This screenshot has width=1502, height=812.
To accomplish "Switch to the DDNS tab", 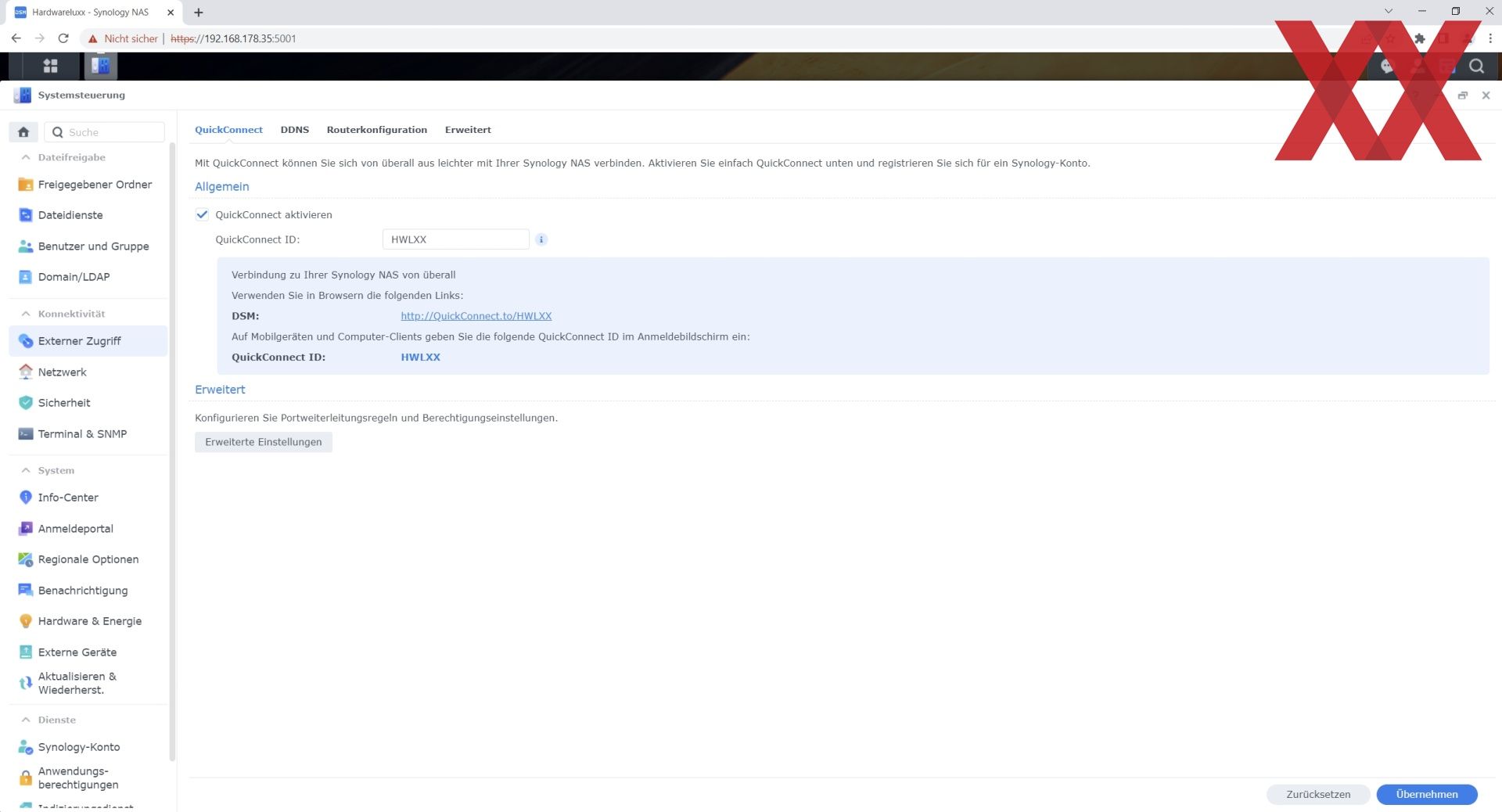I will 294,130.
